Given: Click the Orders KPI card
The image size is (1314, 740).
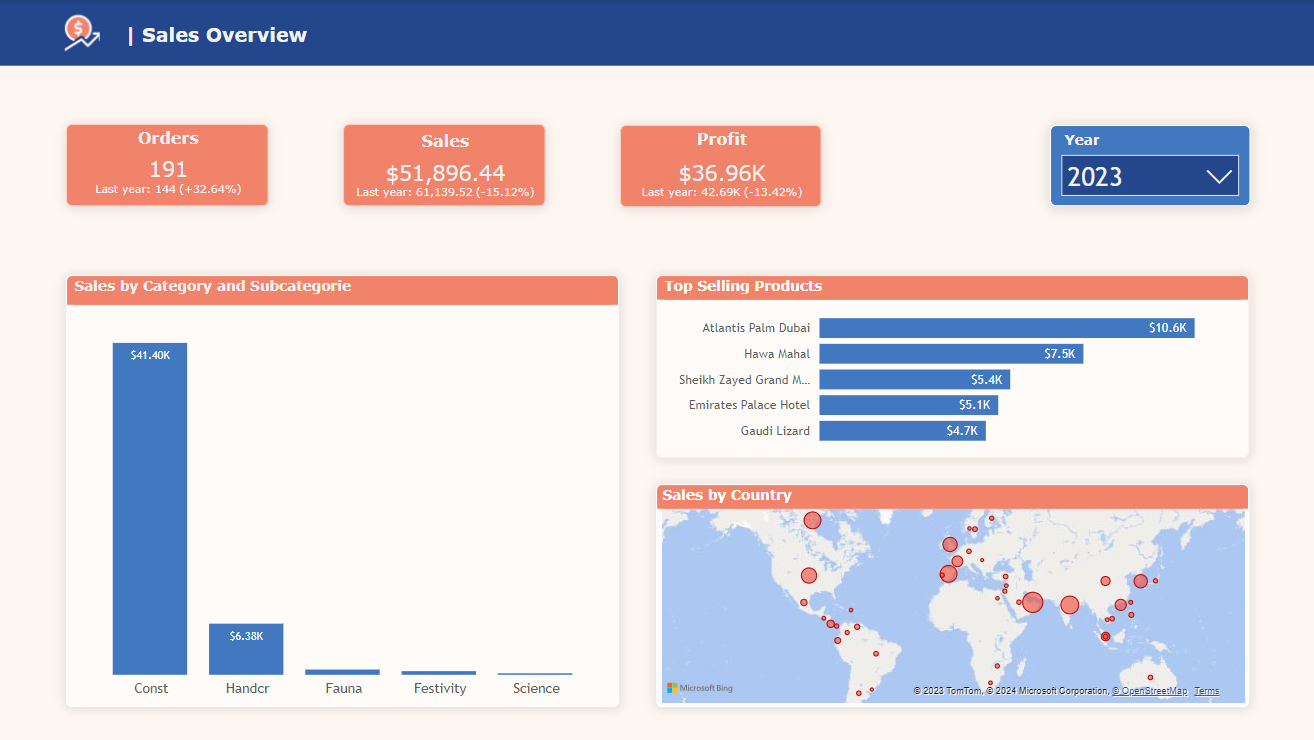Looking at the screenshot, I should pyautogui.click(x=167, y=165).
